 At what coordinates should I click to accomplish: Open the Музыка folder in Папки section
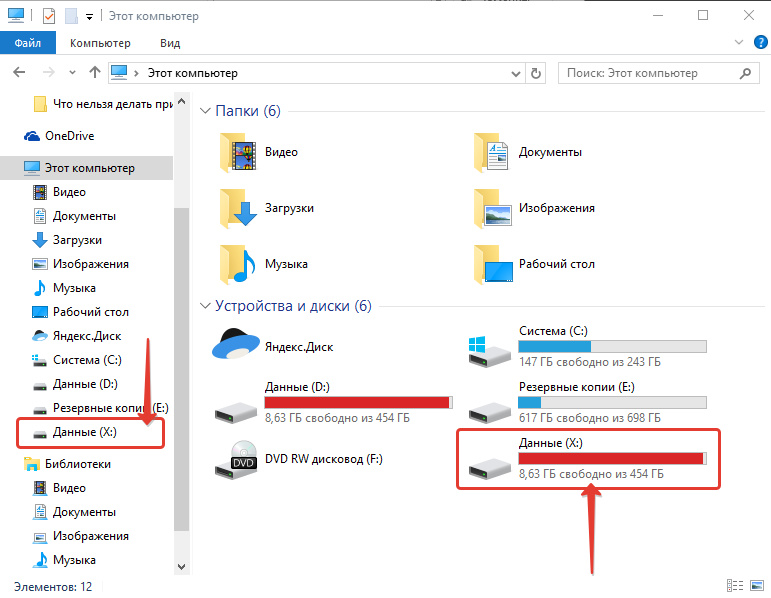tap(264, 264)
